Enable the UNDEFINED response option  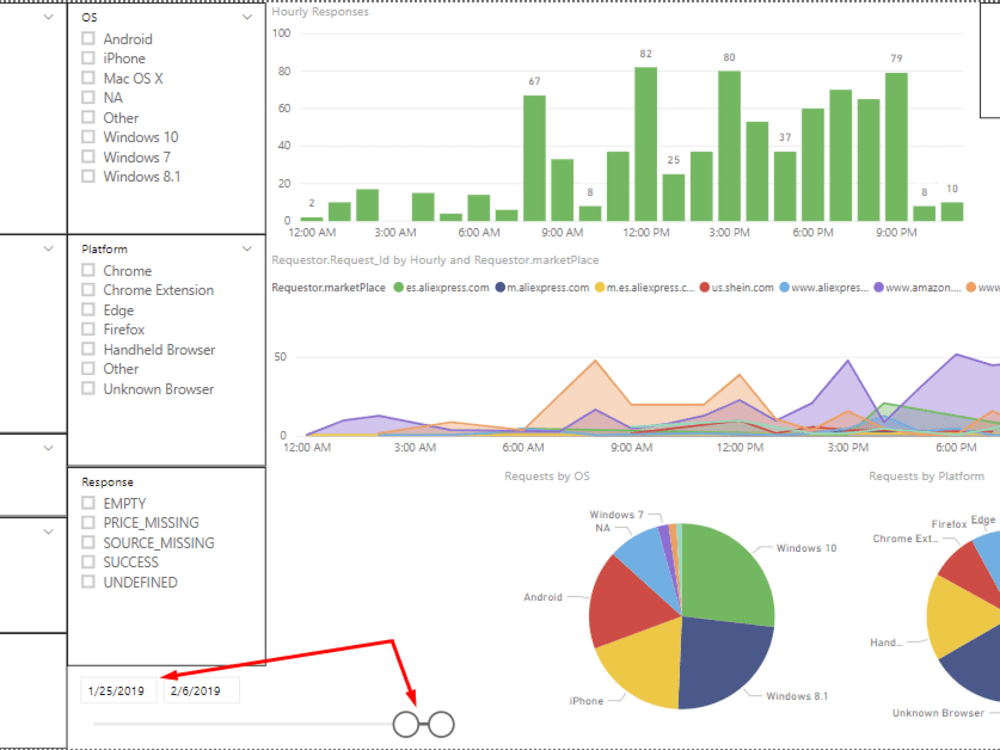(x=88, y=582)
